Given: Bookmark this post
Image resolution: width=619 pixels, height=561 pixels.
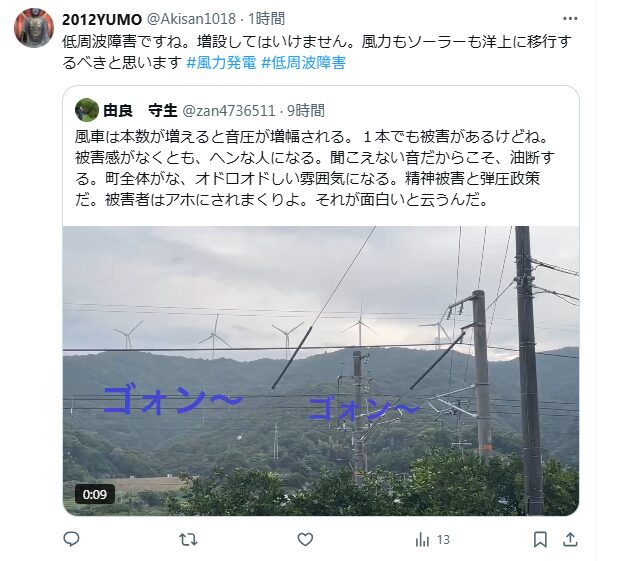Looking at the screenshot, I should pyautogui.click(x=540, y=539).
